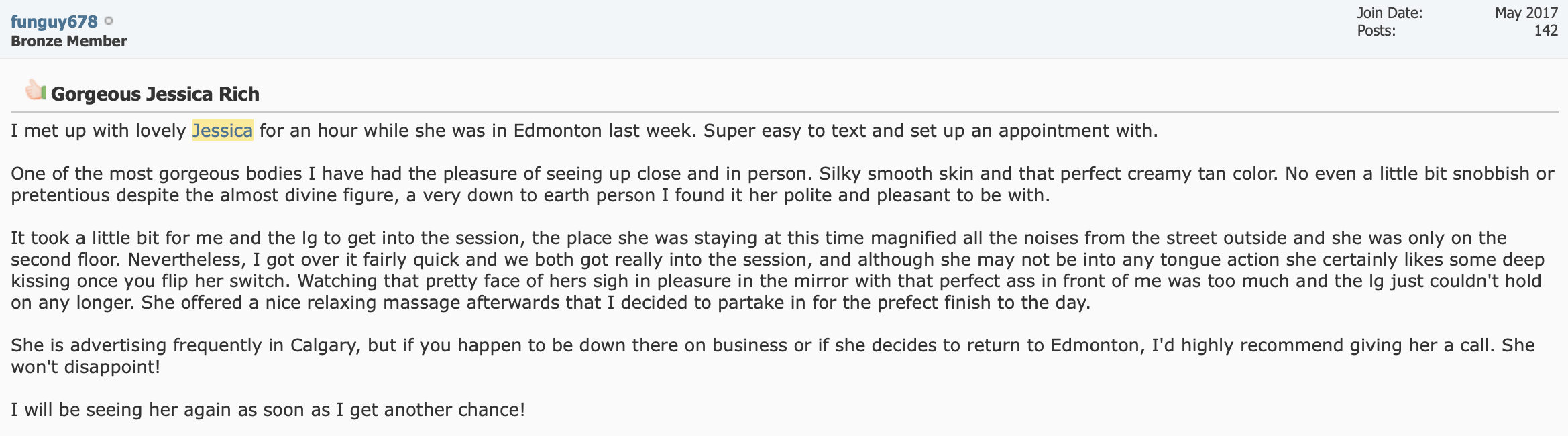This screenshot has height=436, width=1568.
Task: Select the highlighted word Jessica
Action: point(223,130)
